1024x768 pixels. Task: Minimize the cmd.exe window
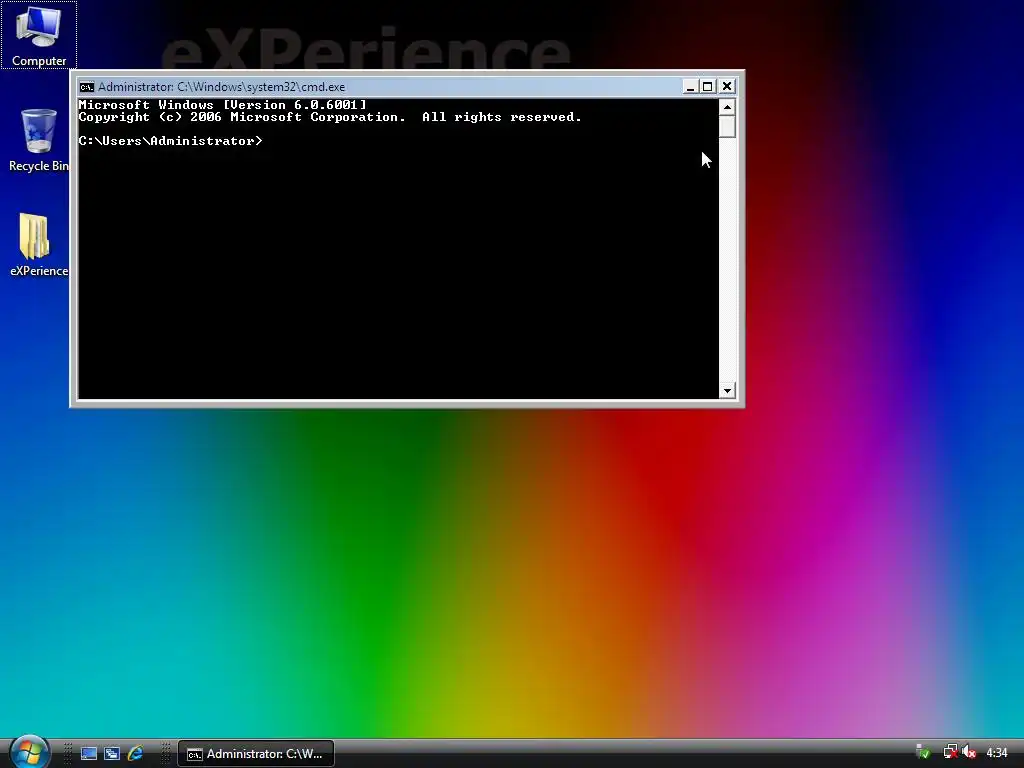click(690, 86)
